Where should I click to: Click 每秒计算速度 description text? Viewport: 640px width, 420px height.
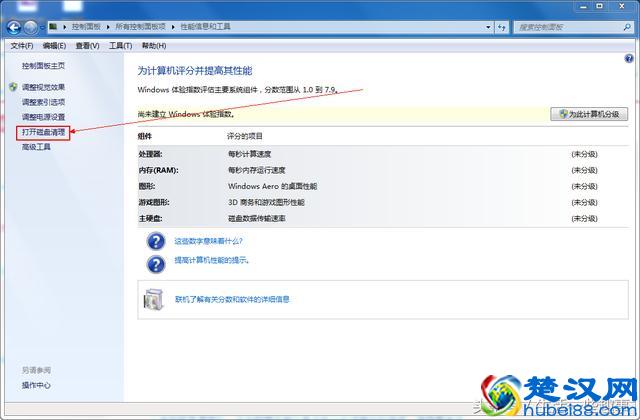[x=249, y=154]
